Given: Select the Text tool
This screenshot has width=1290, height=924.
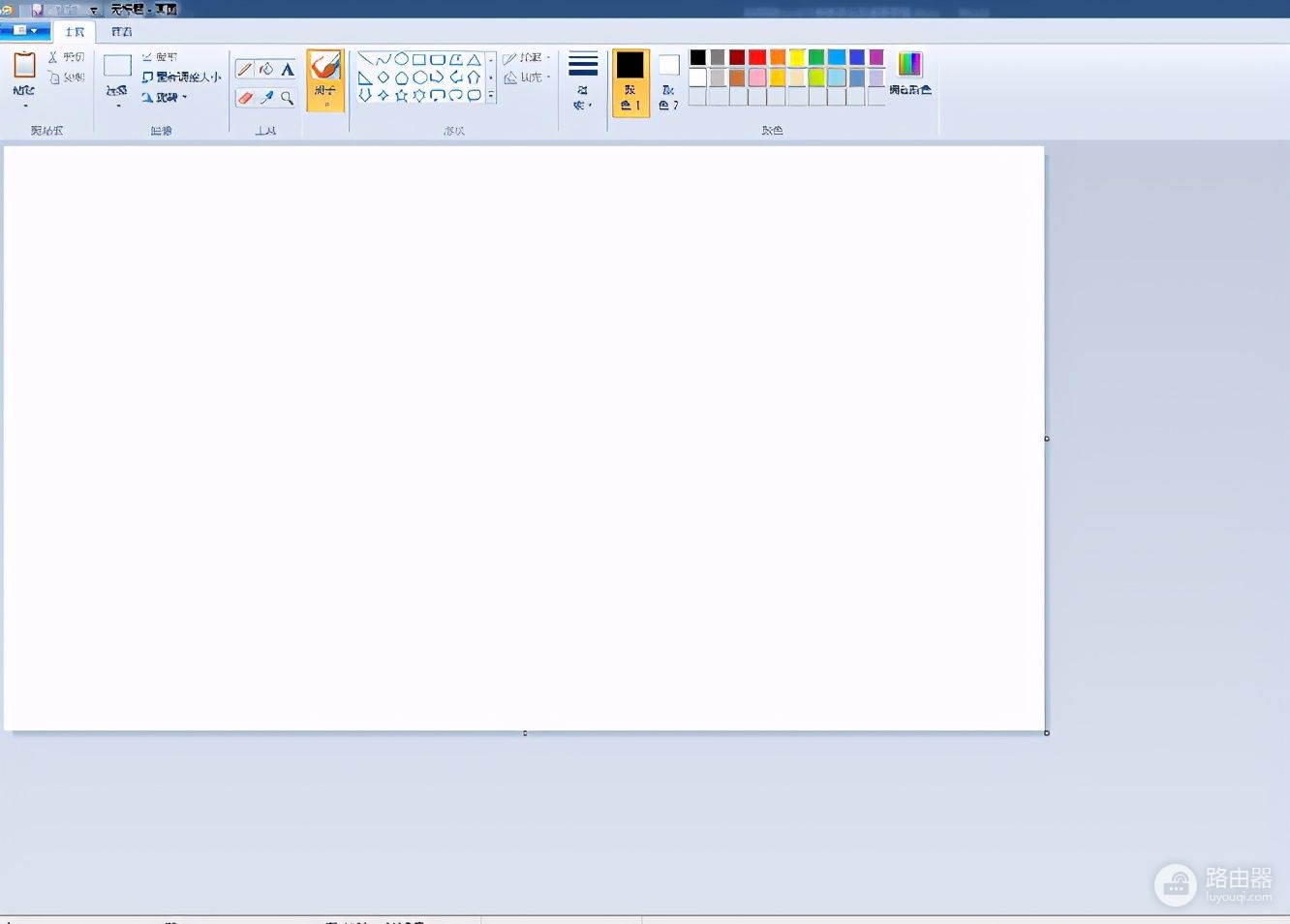Looking at the screenshot, I should pyautogui.click(x=288, y=70).
